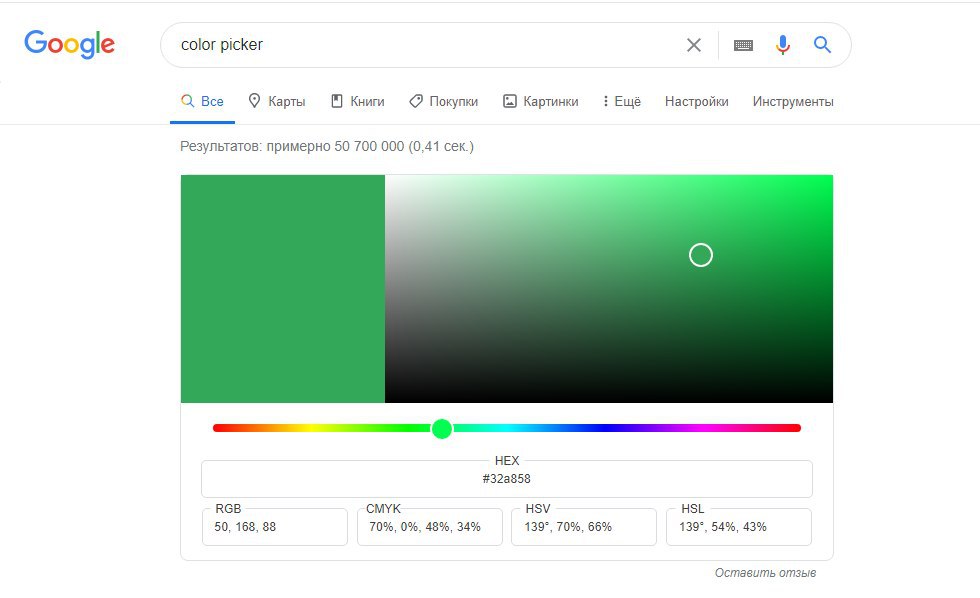This screenshot has height=598, width=980.
Task: Open the 'Покупки' tab
Action: [x=444, y=101]
